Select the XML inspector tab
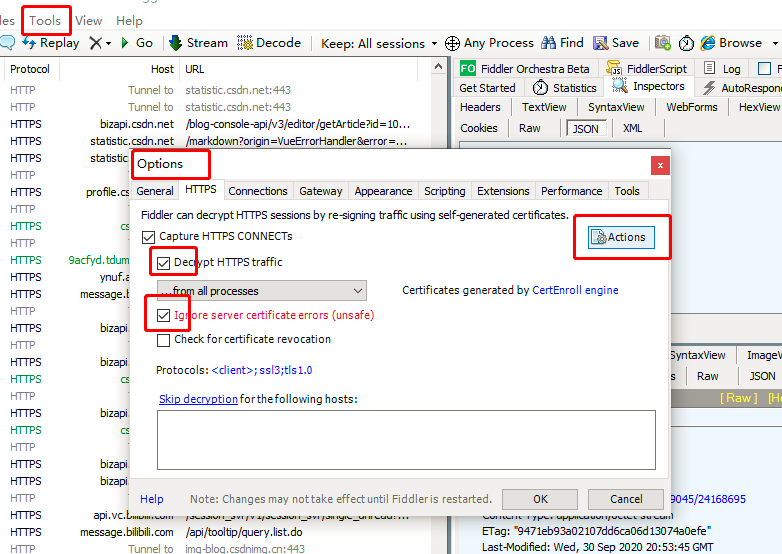Viewport: 782px width, 554px height. (x=632, y=128)
